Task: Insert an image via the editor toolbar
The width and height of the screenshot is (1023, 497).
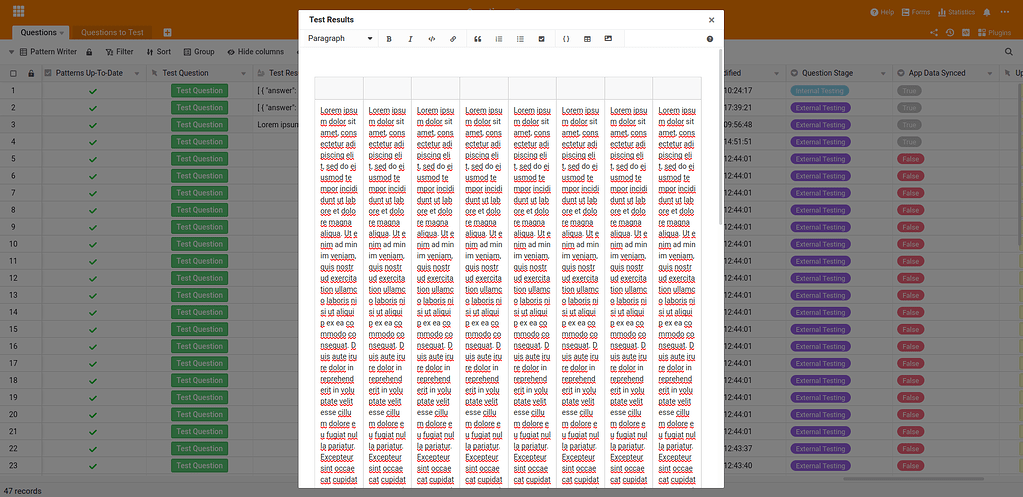Action: click(608, 39)
